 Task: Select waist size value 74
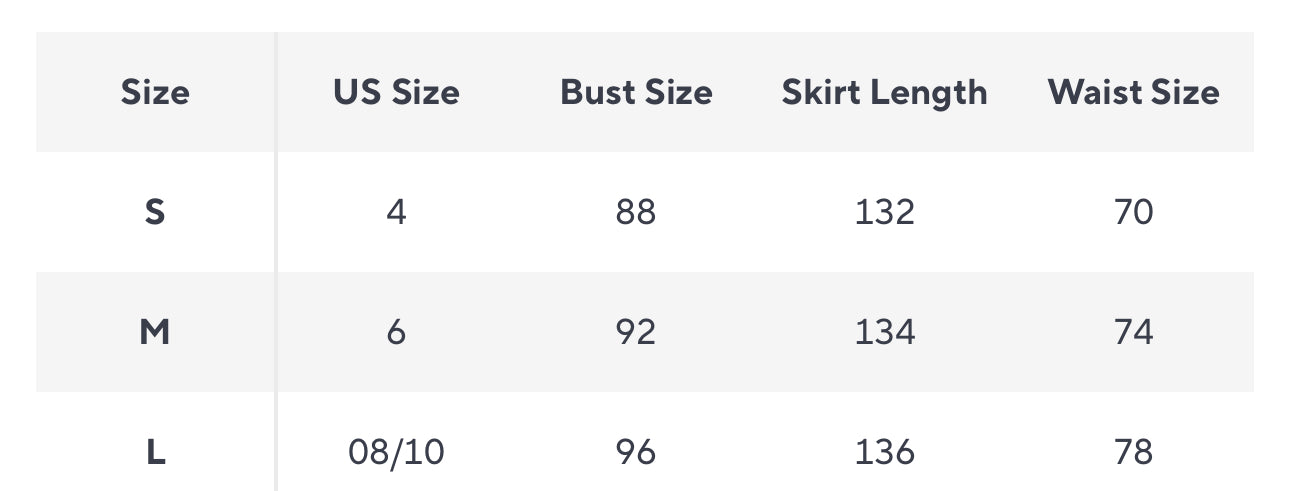[x=1133, y=332]
